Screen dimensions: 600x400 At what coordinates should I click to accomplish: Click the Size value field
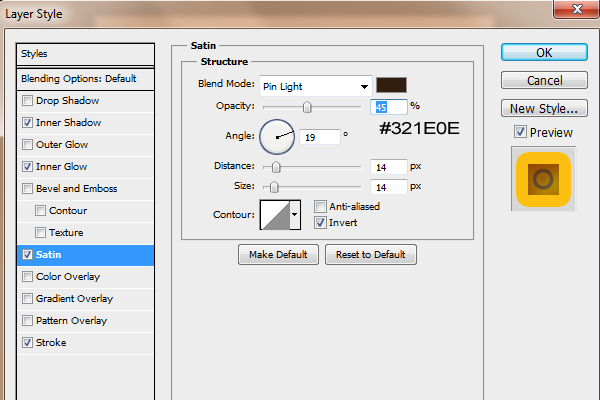(388, 187)
